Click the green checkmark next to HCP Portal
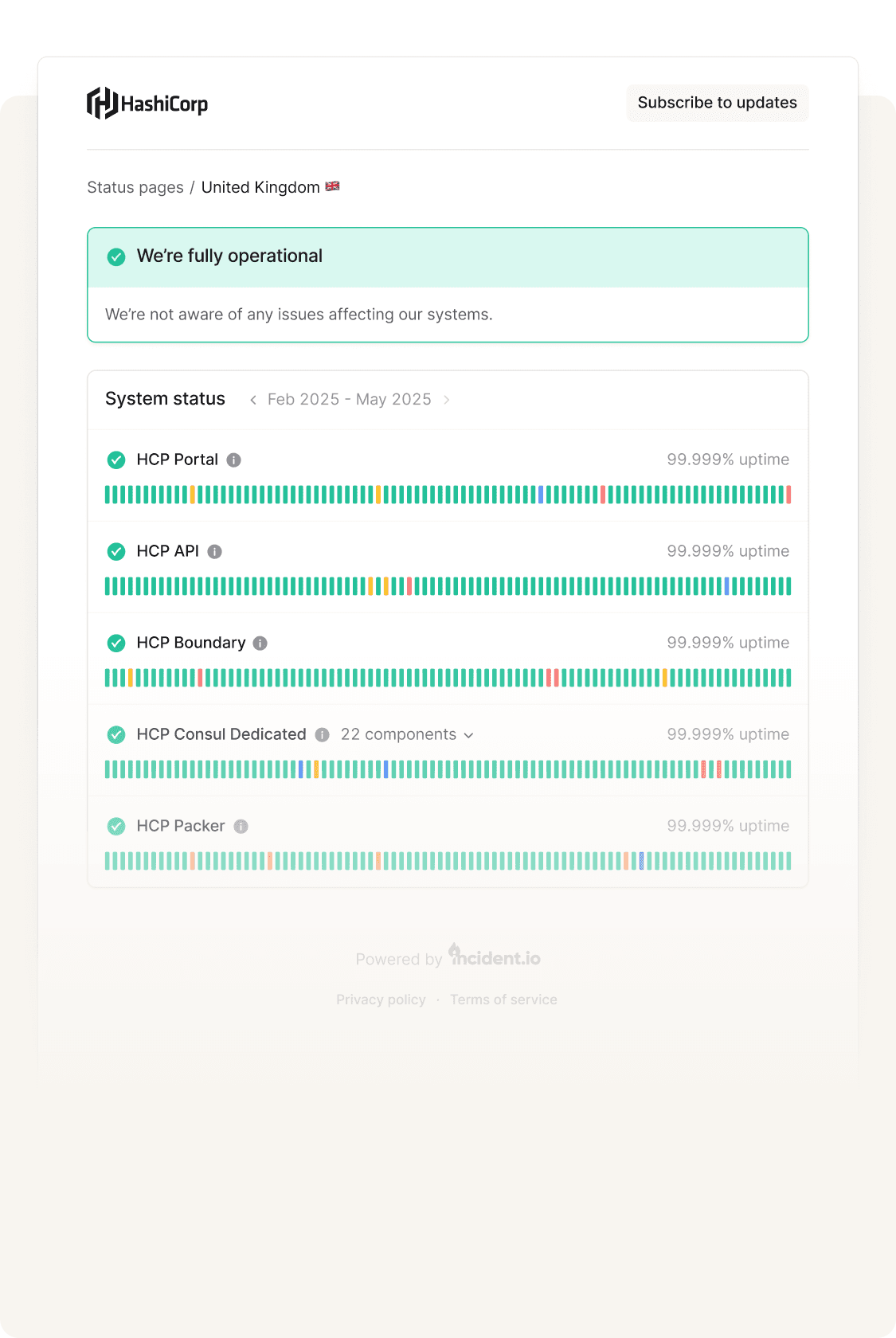Image resolution: width=896 pixels, height=1338 pixels. point(116,460)
